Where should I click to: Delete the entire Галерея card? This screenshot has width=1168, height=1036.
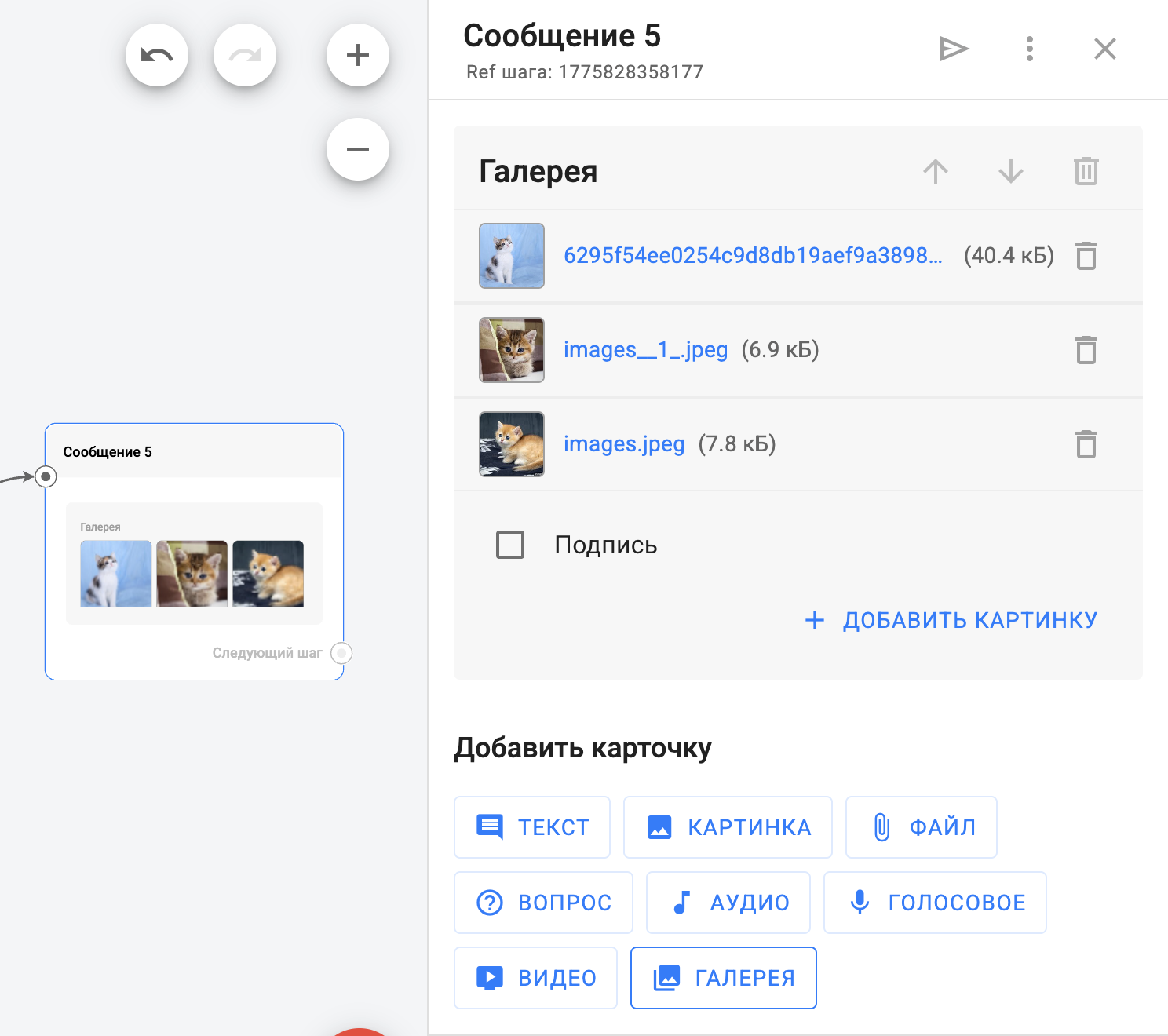[x=1086, y=171]
